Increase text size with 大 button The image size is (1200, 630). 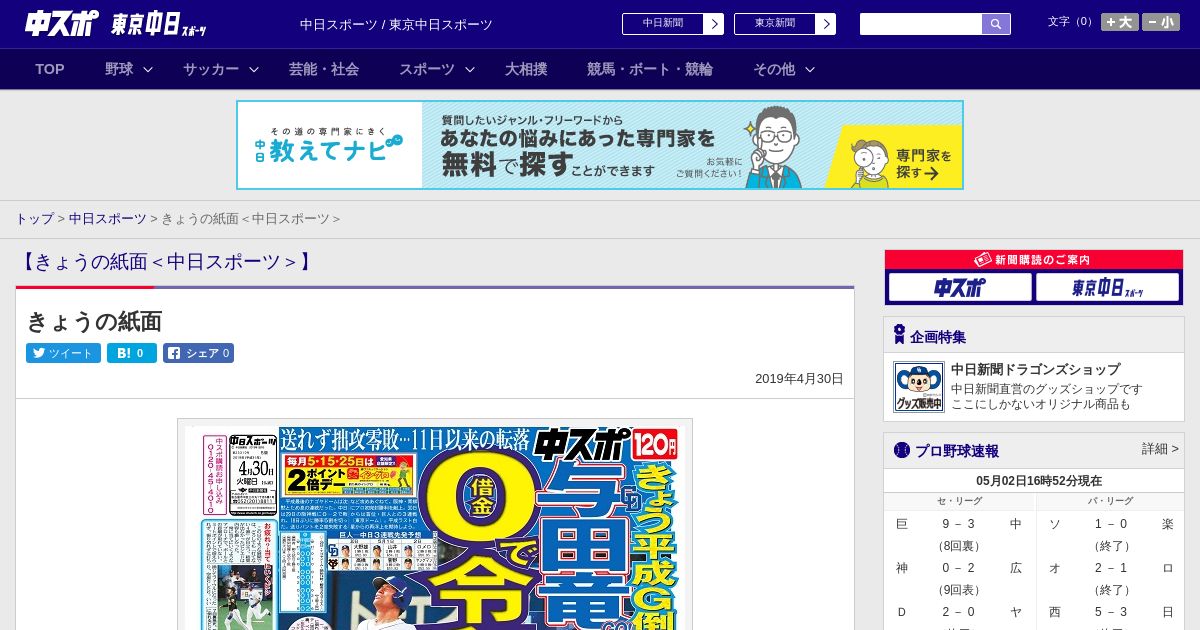[x=1120, y=22]
